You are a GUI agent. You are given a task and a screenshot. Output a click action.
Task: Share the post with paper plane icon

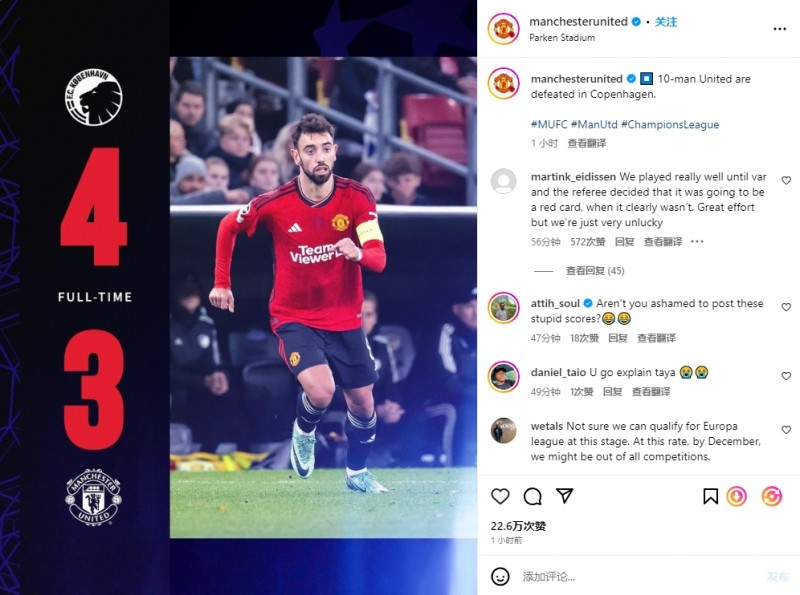coord(564,495)
